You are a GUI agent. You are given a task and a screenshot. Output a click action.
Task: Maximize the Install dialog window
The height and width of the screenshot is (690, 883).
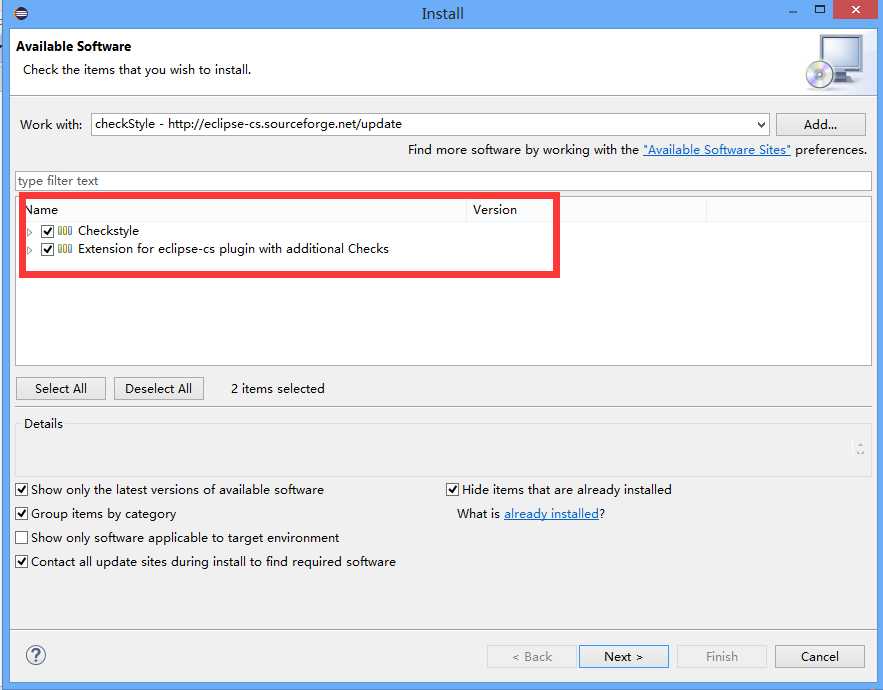pyautogui.click(x=820, y=10)
